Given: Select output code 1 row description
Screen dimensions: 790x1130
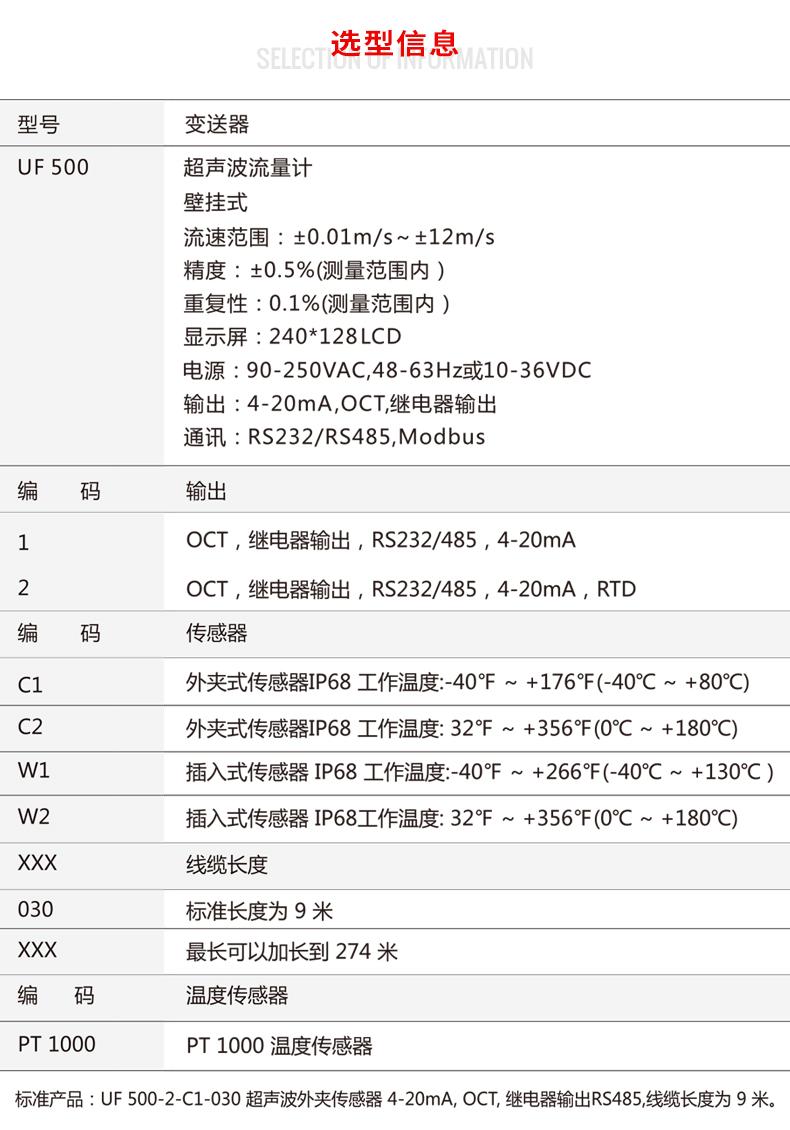Looking at the screenshot, I should 380,540.
